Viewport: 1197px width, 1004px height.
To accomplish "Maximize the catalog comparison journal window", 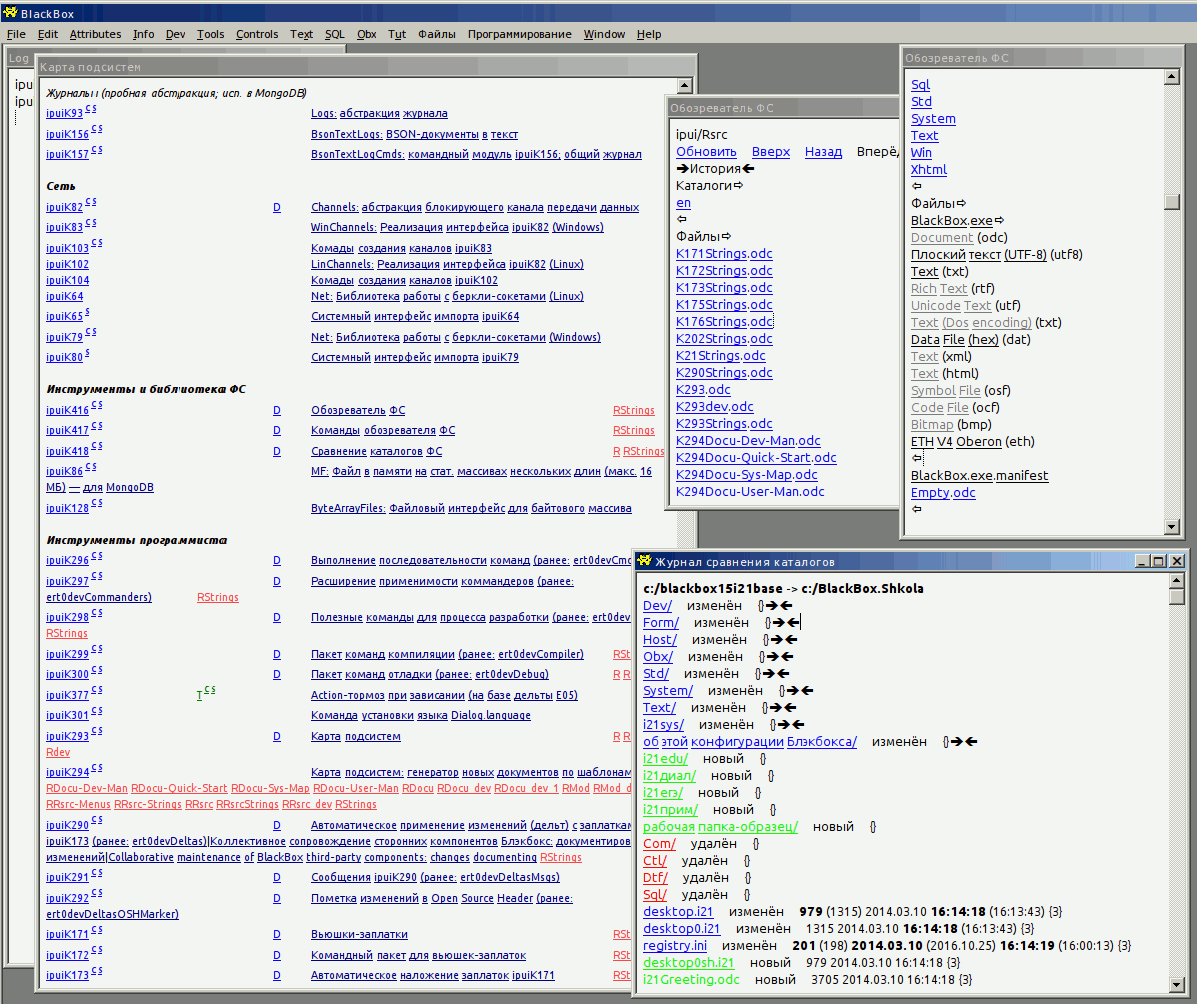I will click(1159, 561).
